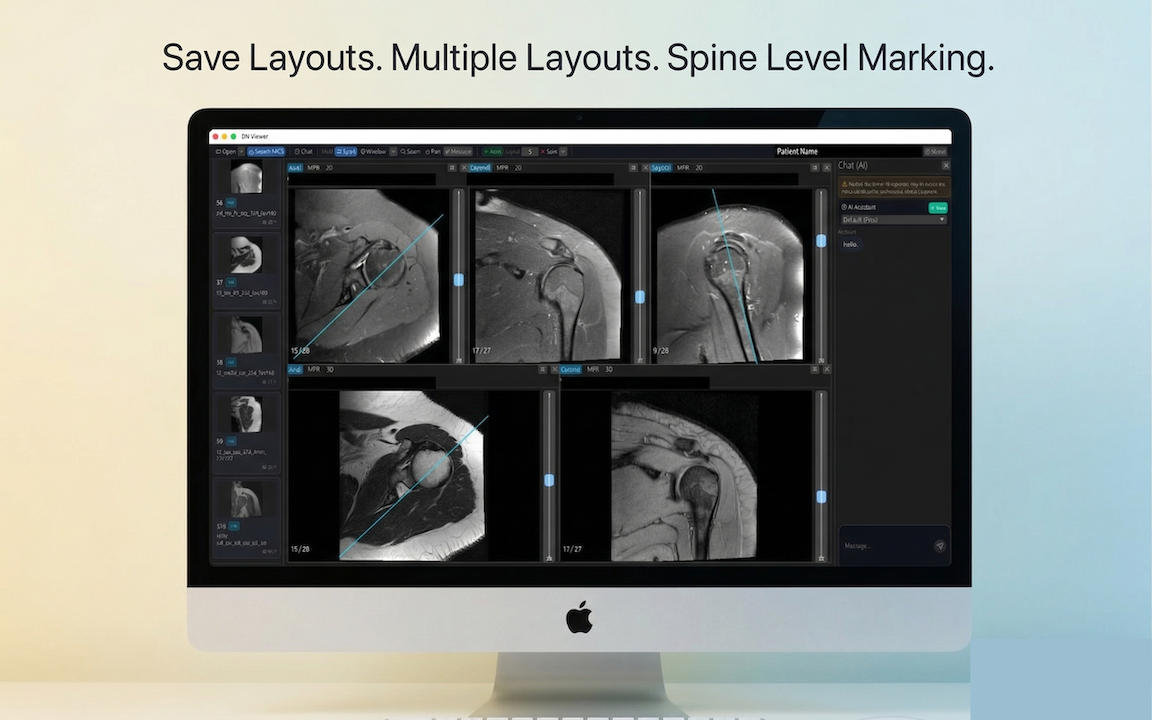1152x720 pixels.
Task: Click the send icon in the Chat panel
Action: pyautogui.click(x=938, y=546)
